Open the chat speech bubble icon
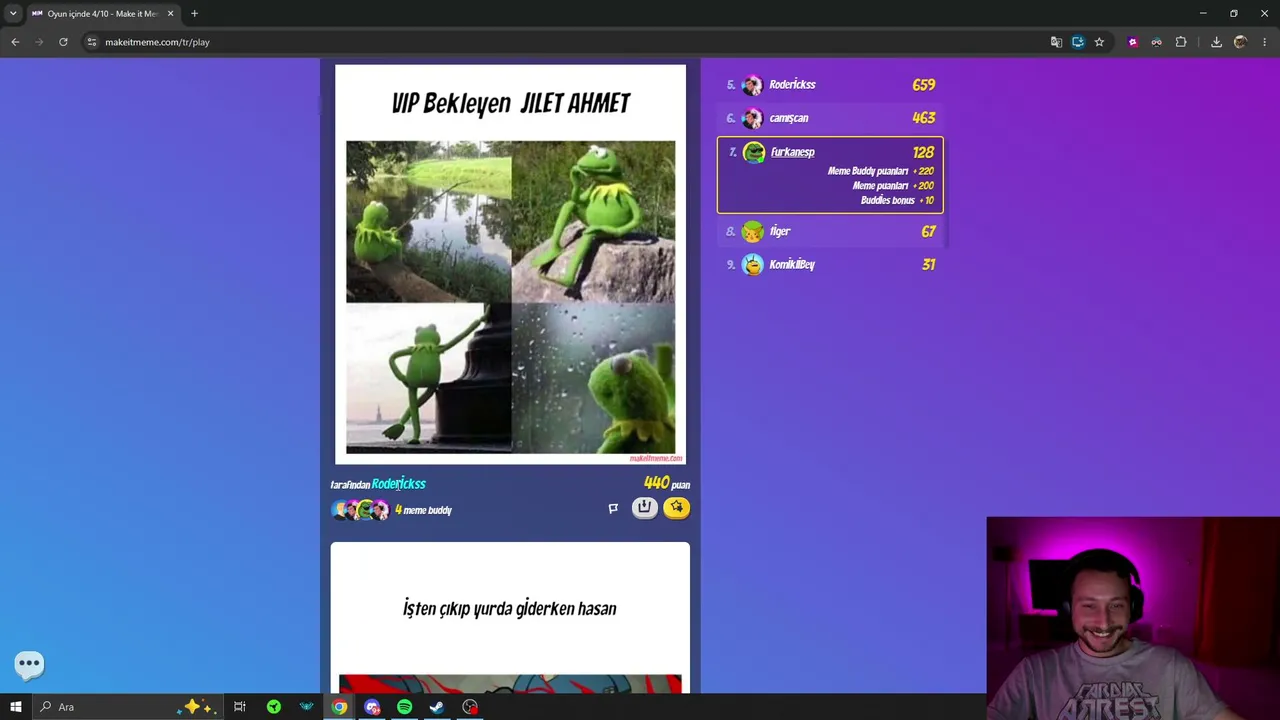 [29, 663]
